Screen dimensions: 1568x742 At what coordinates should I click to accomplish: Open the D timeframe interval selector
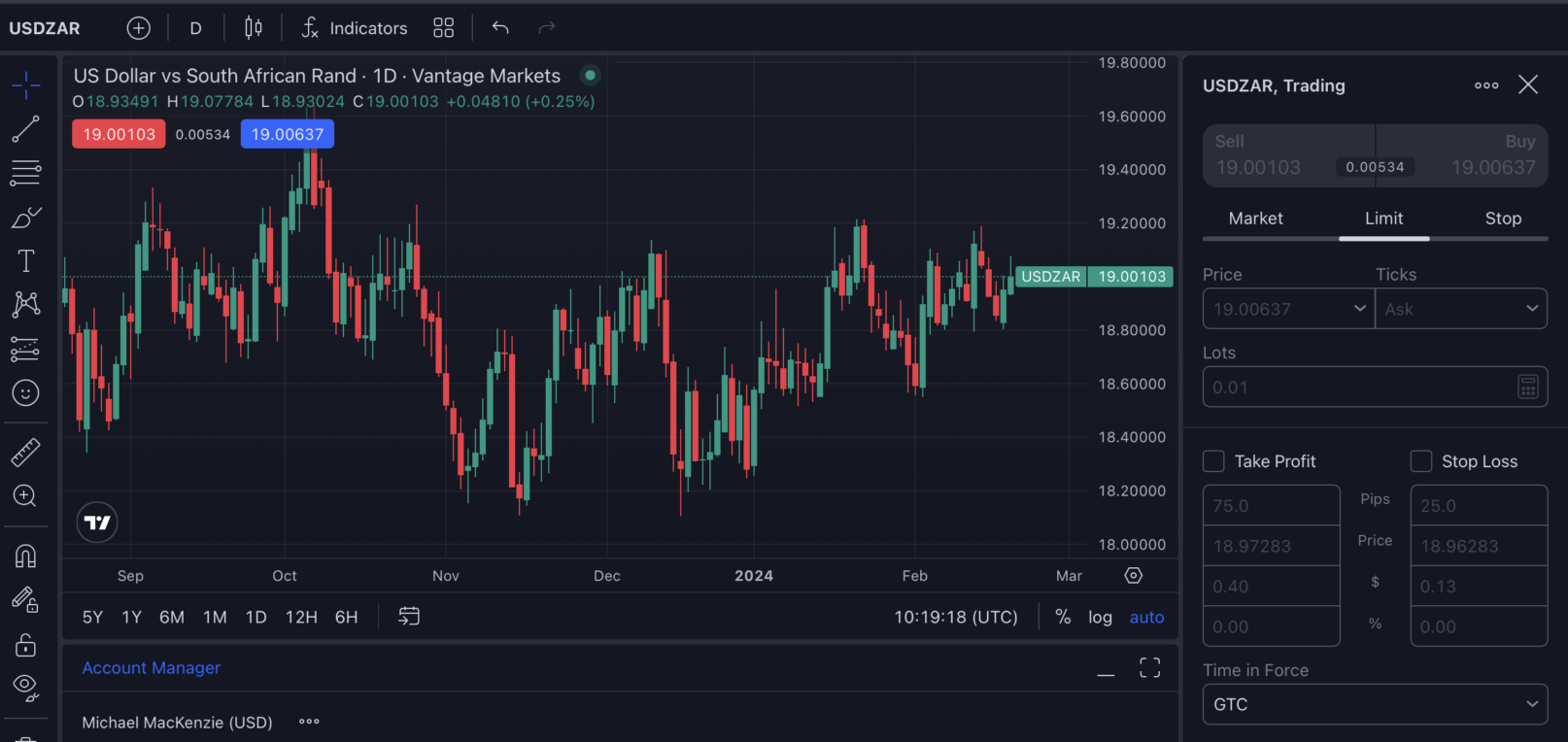(x=195, y=28)
